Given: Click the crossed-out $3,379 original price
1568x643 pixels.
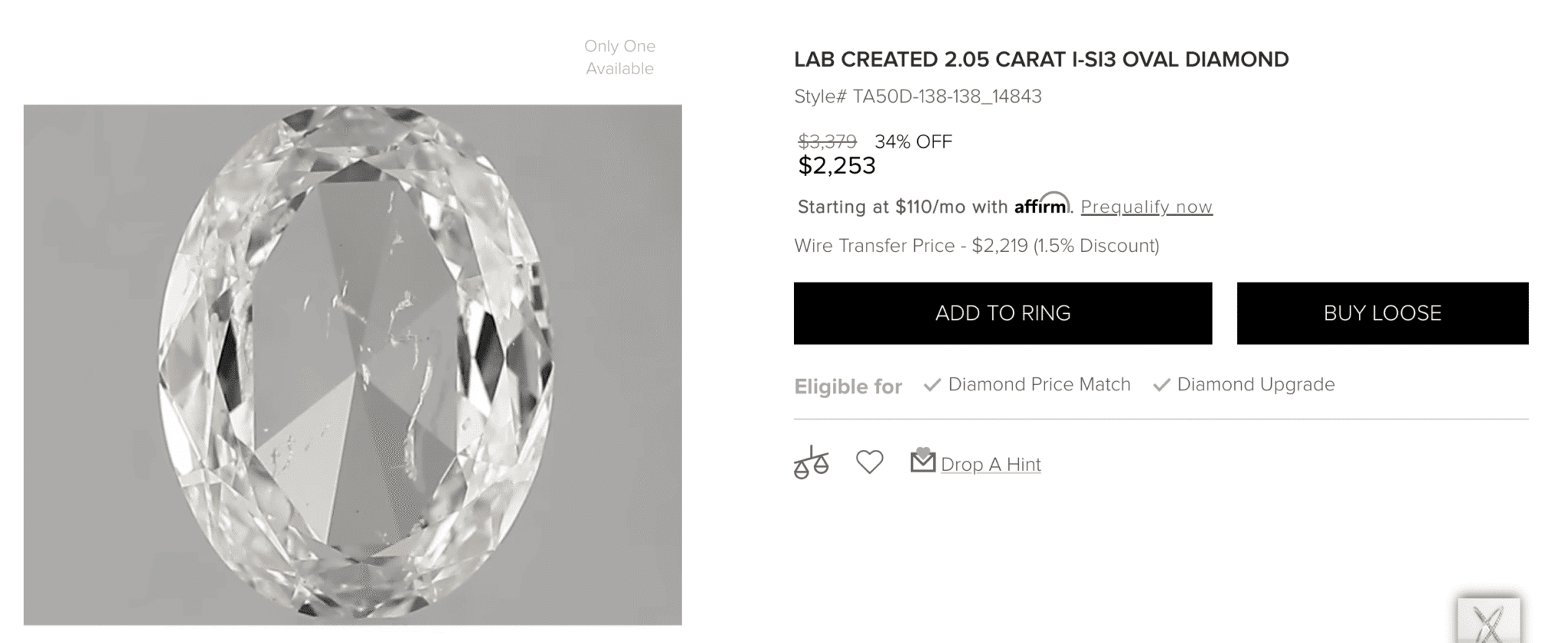Looking at the screenshot, I should click(827, 142).
